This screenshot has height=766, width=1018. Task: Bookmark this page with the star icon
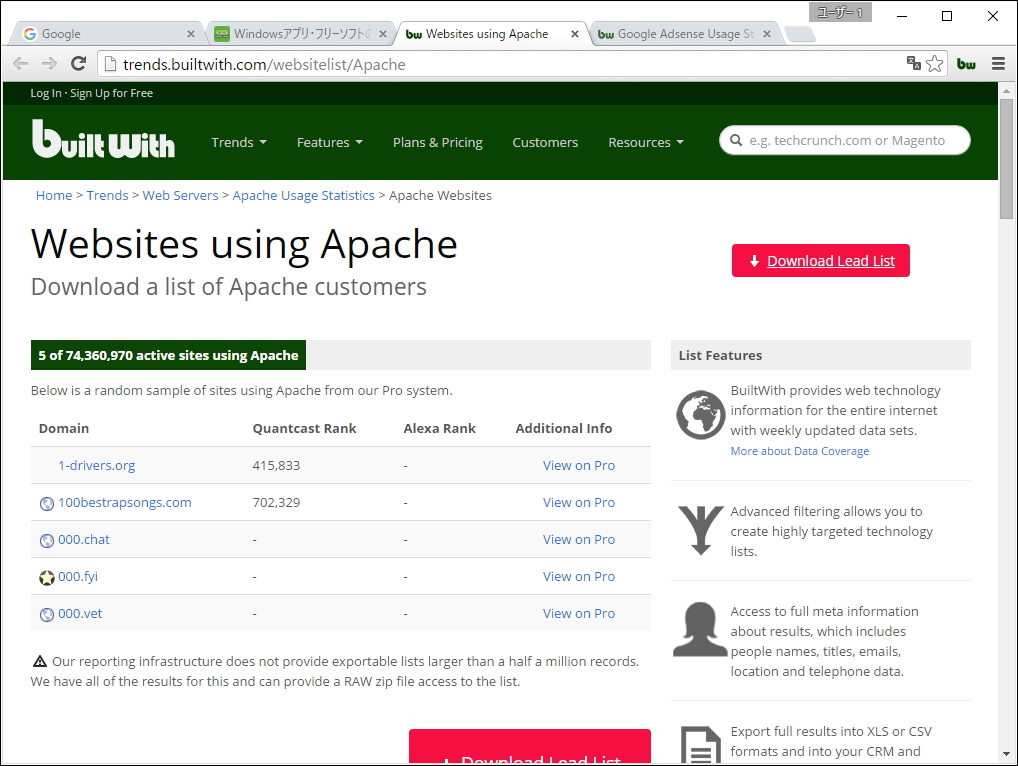(935, 64)
